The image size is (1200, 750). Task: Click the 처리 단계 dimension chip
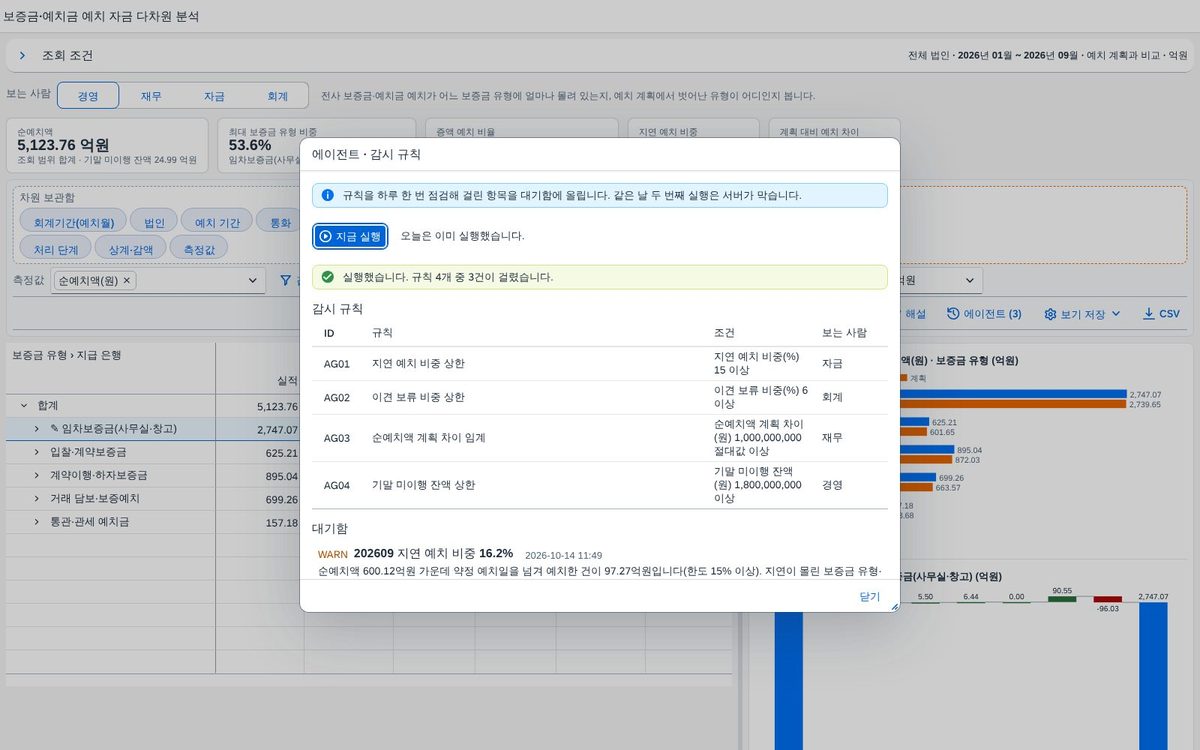56,248
